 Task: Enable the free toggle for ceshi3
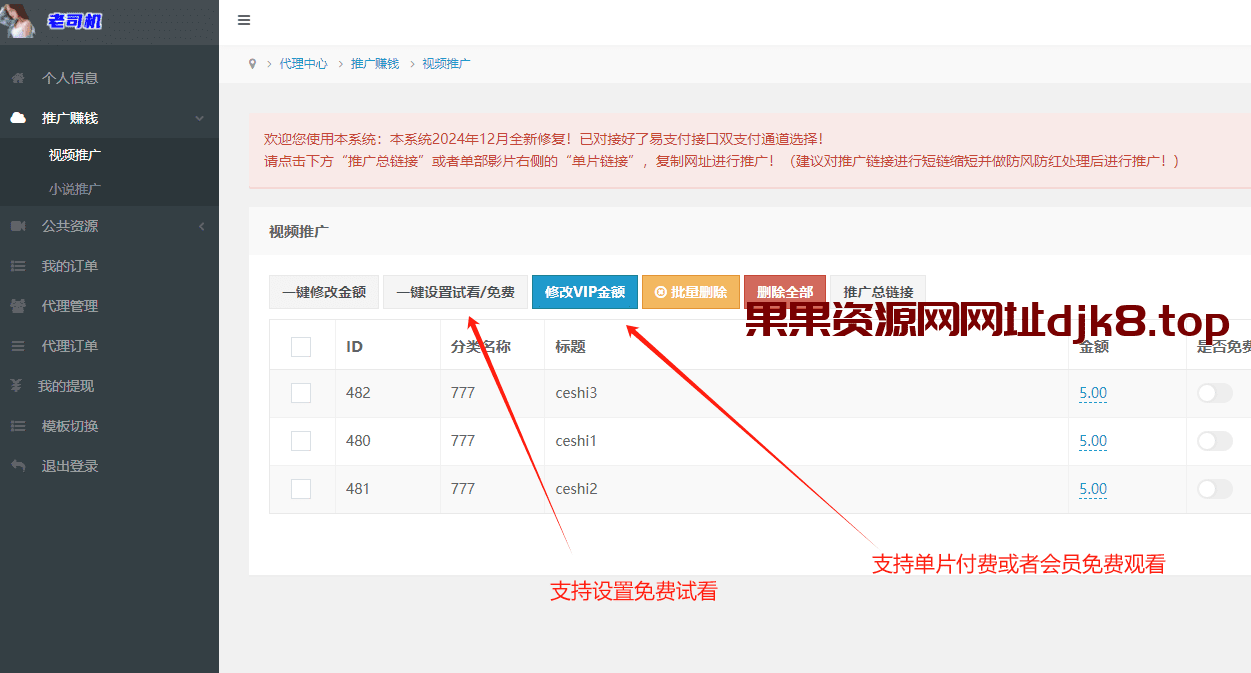(1215, 393)
